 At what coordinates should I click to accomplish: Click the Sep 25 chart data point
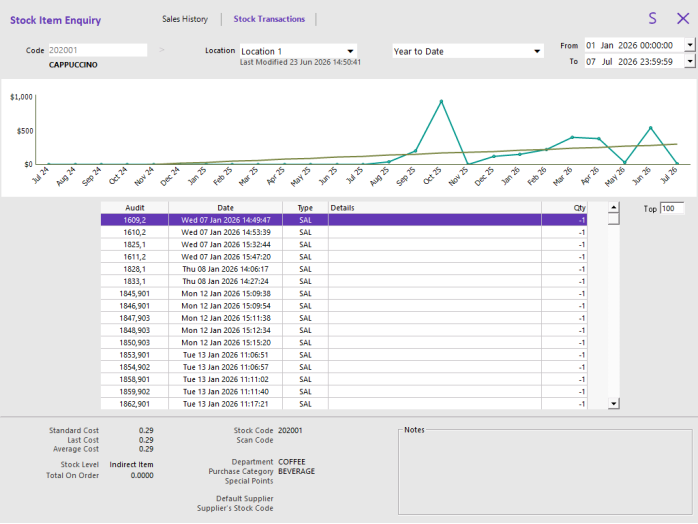point(415,151)
